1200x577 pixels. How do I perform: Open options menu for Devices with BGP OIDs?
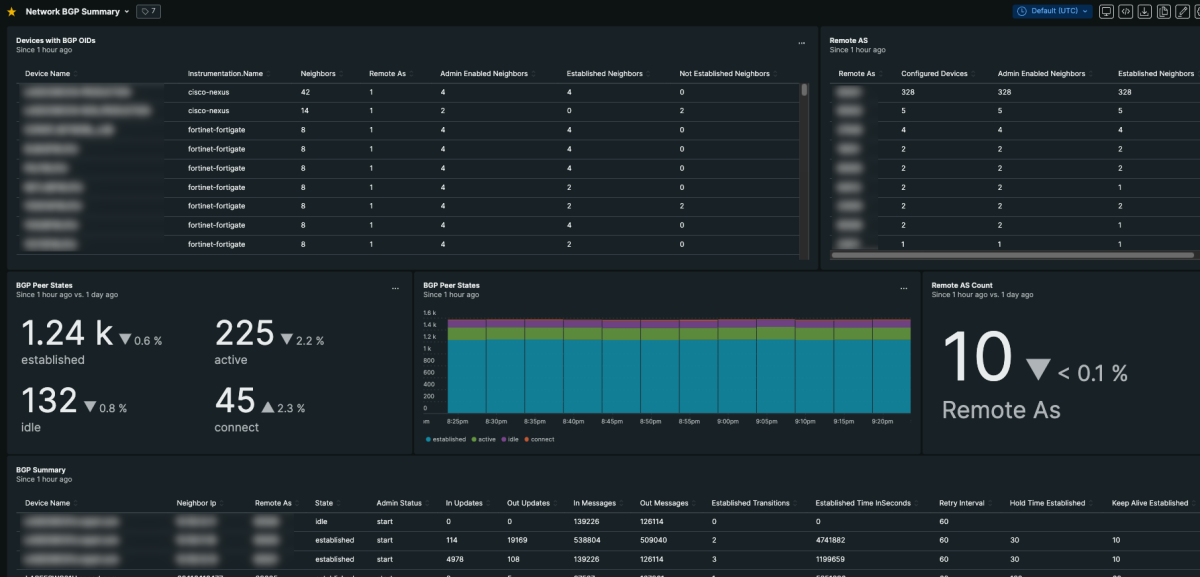[x=801, y=44]
